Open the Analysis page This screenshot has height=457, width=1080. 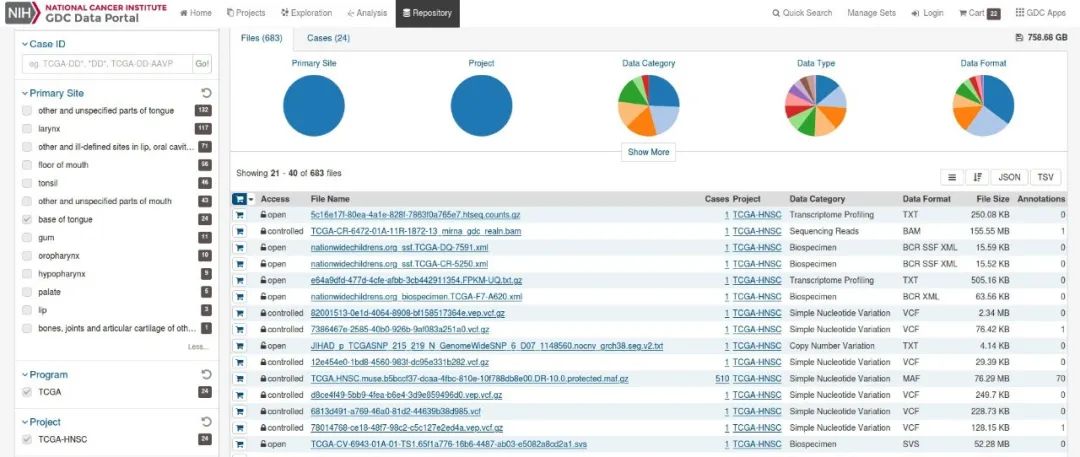coord(367,13)
